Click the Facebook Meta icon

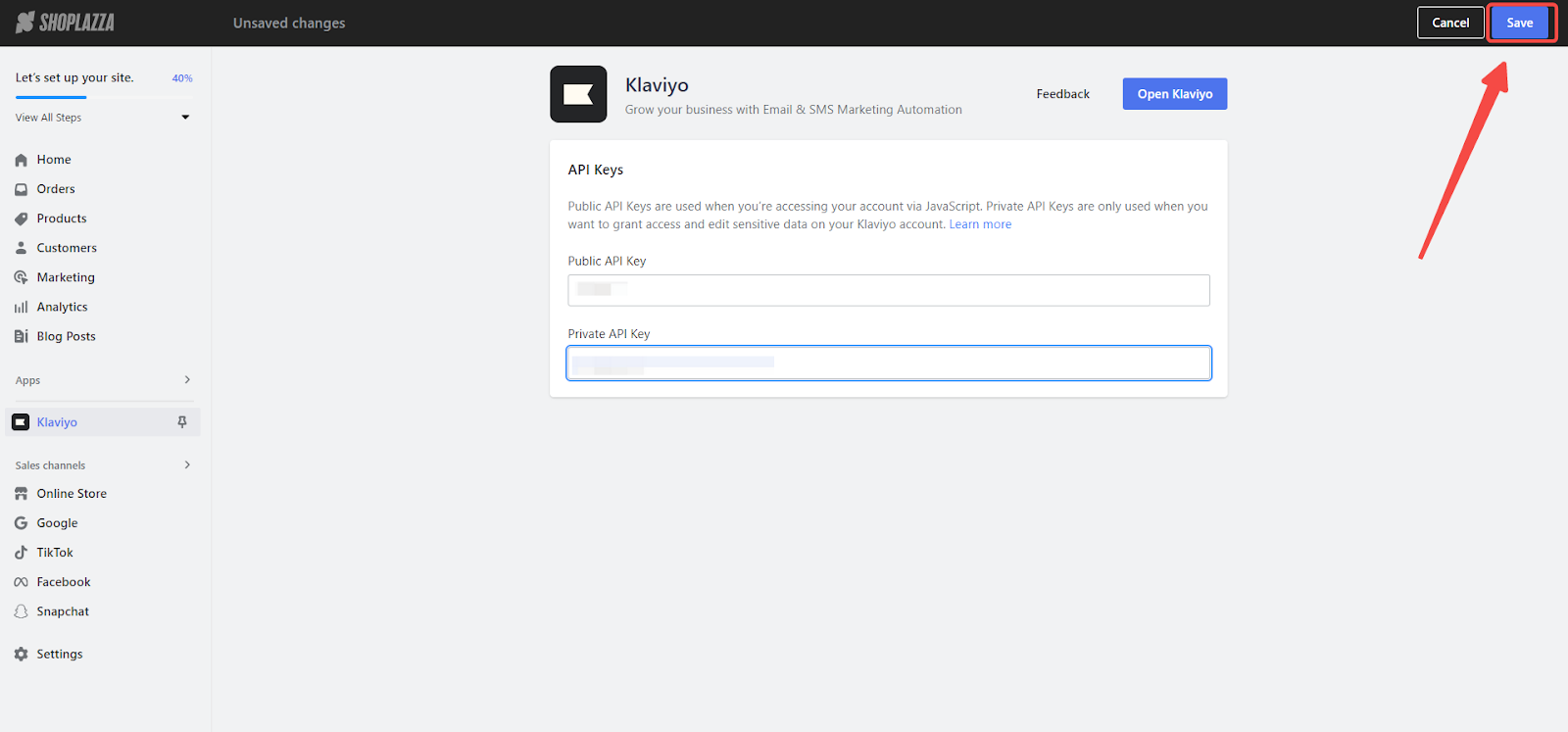21,582
